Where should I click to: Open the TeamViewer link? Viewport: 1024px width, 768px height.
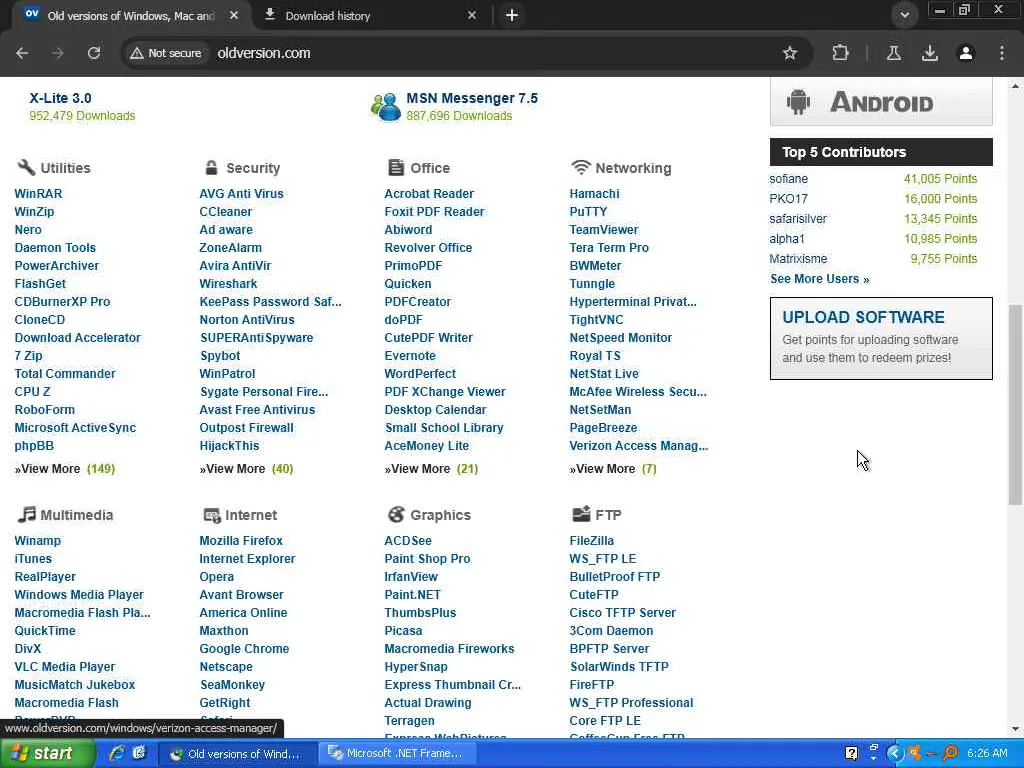pos(603,229)
